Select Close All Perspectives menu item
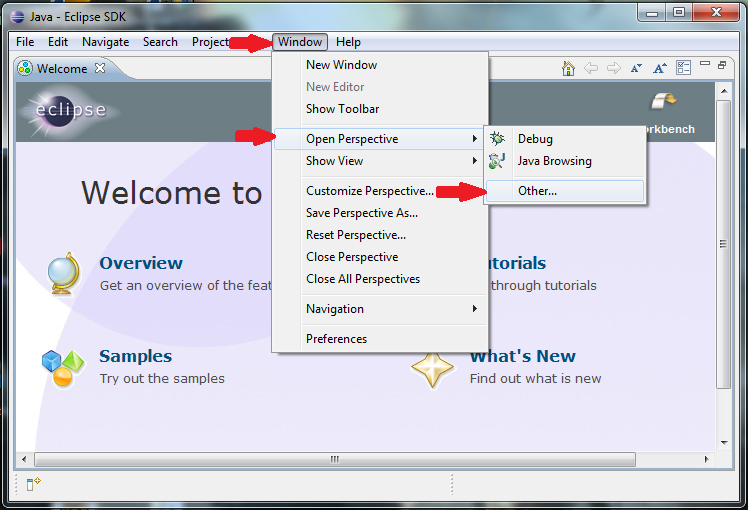 381,279
